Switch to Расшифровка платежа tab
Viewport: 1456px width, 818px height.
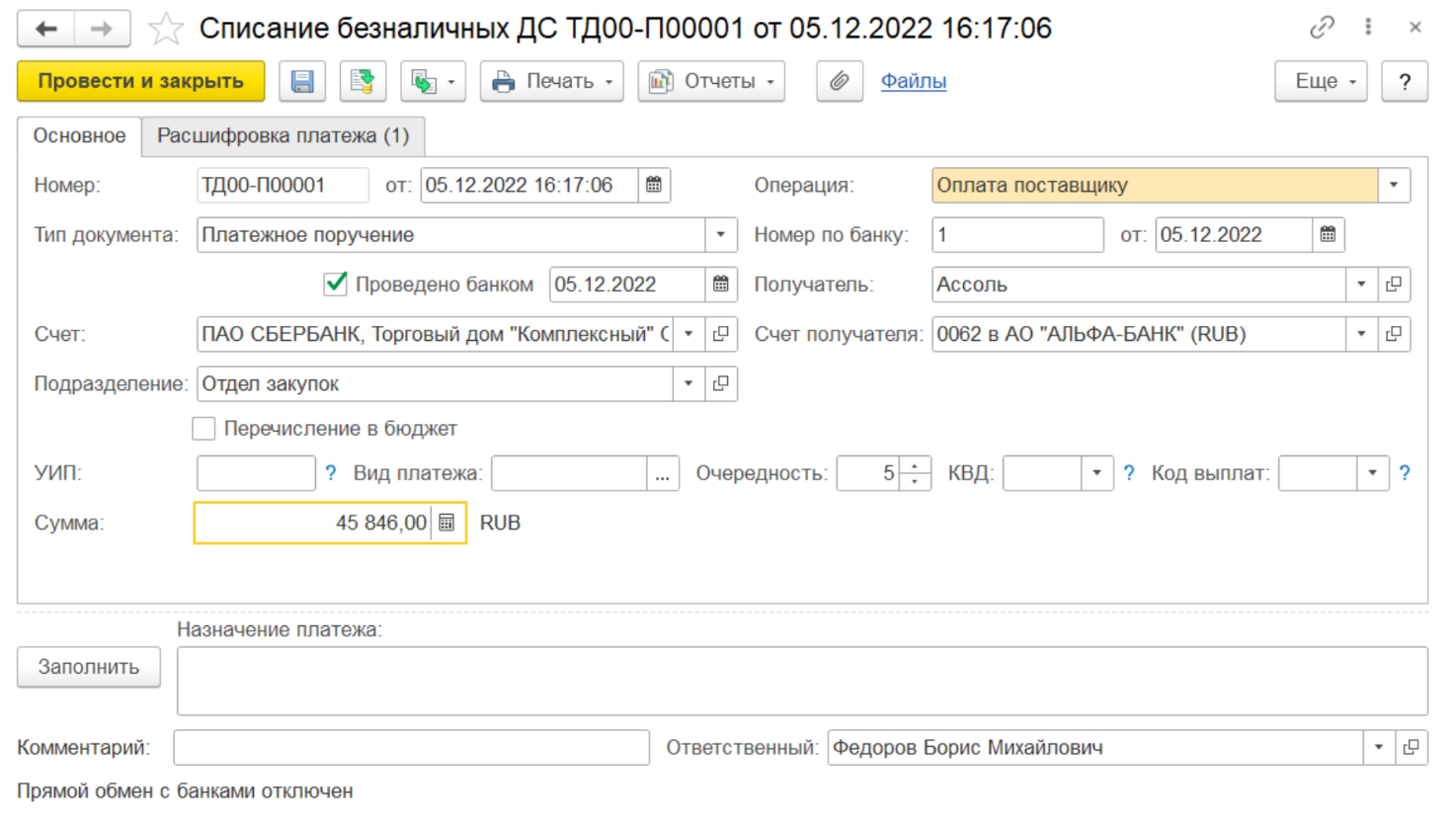[x=283, y=135]
